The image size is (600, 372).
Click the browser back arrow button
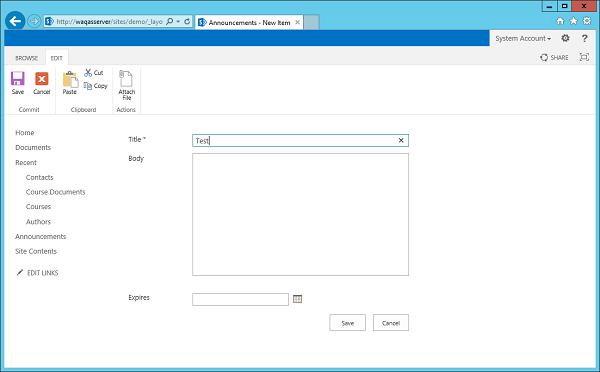[15, 21]
